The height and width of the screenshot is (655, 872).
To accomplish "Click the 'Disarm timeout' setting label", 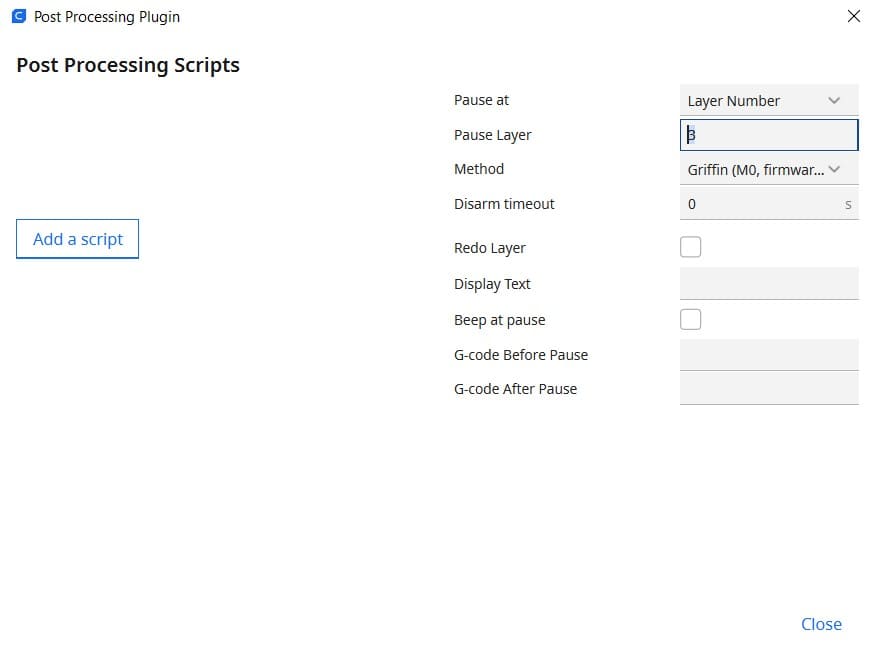I will [x=504, y=204].
